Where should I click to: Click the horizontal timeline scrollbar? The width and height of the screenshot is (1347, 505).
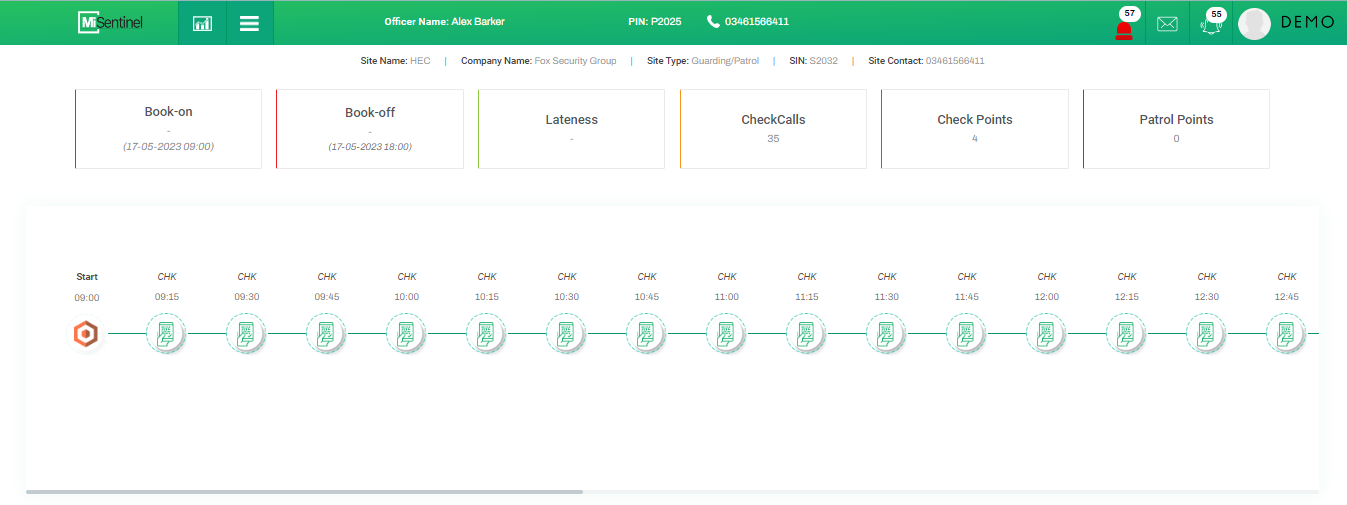304,492
